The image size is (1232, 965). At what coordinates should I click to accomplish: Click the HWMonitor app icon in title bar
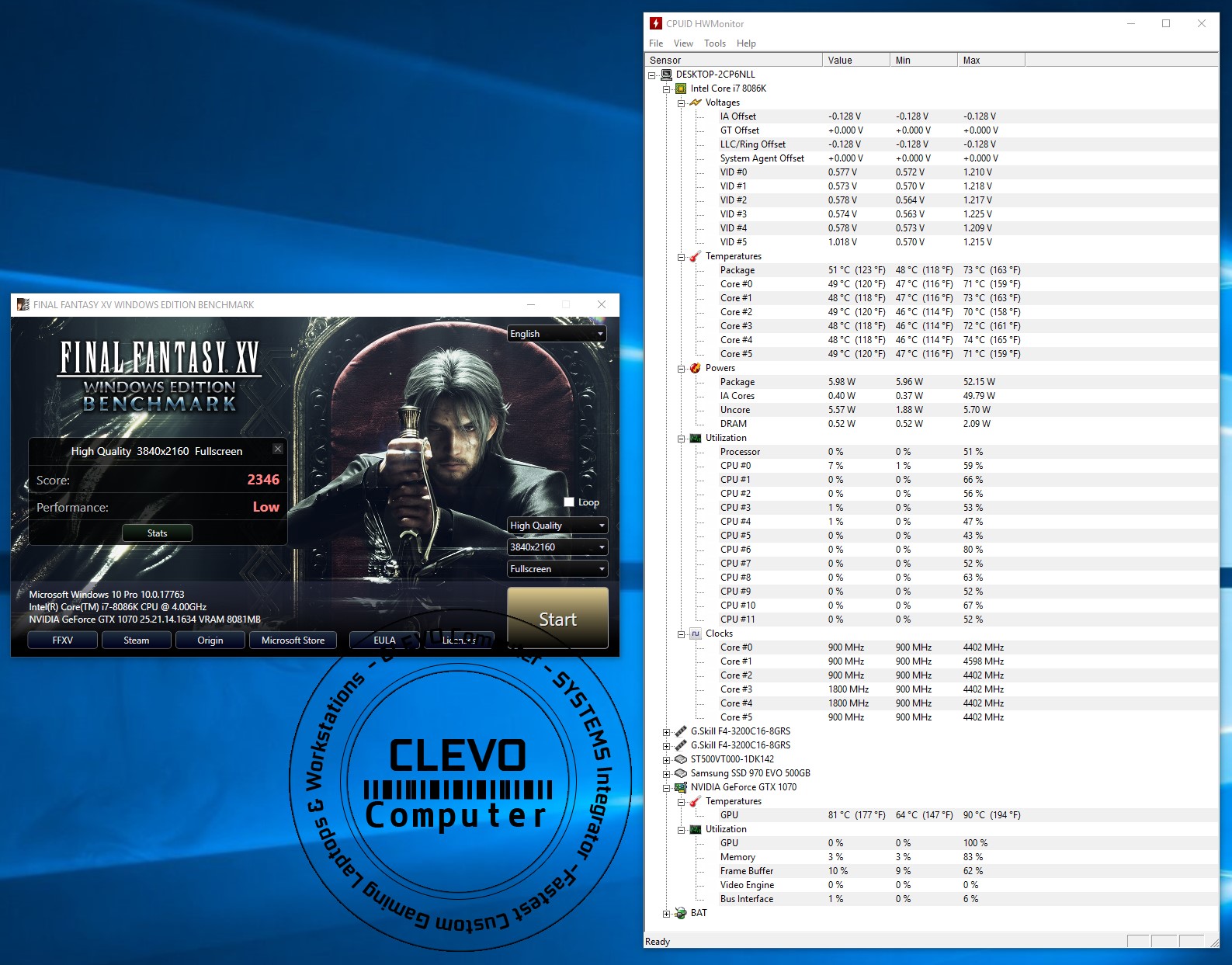[656, 23]
